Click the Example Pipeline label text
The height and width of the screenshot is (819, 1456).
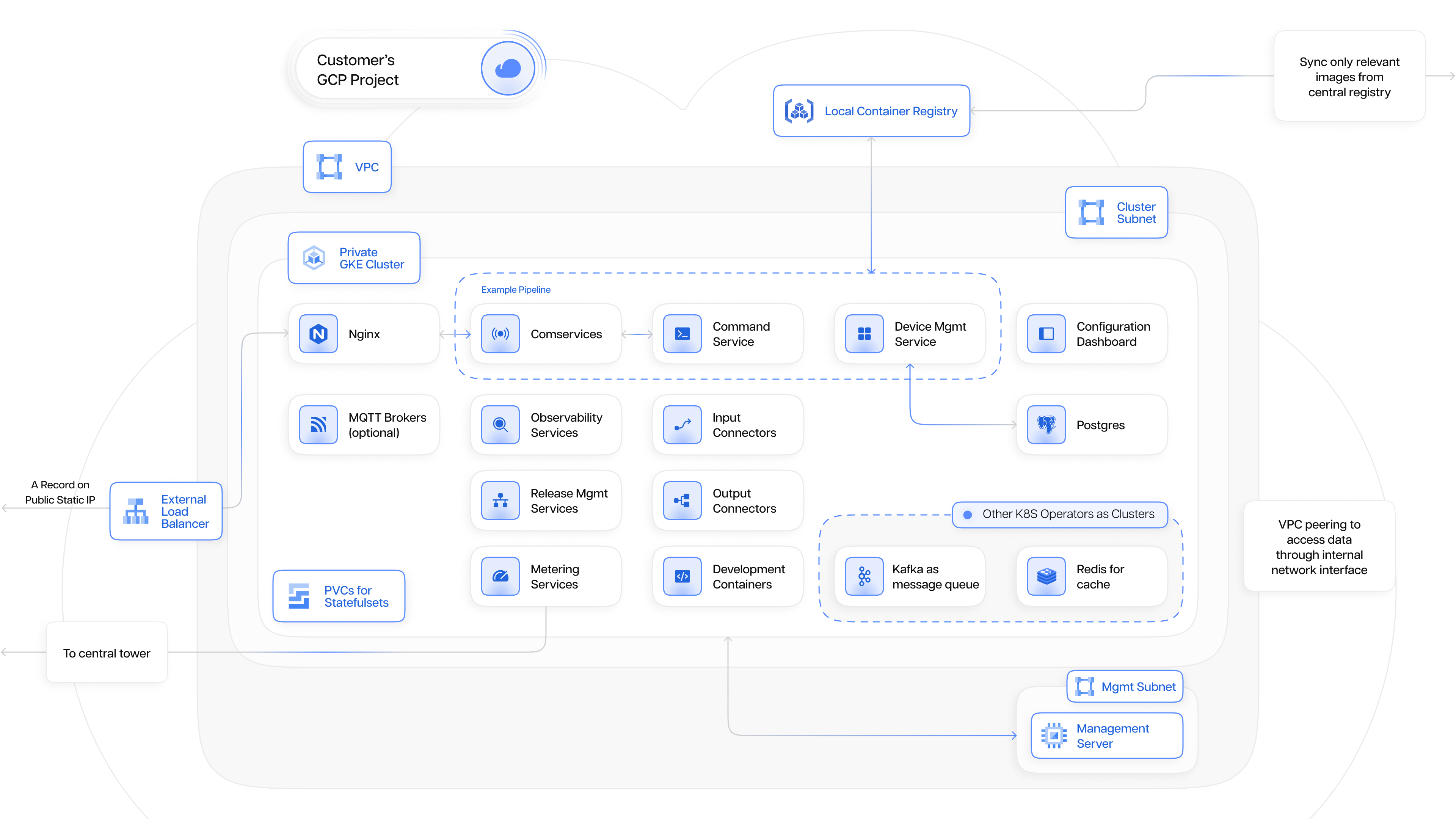tap(516, 289)
